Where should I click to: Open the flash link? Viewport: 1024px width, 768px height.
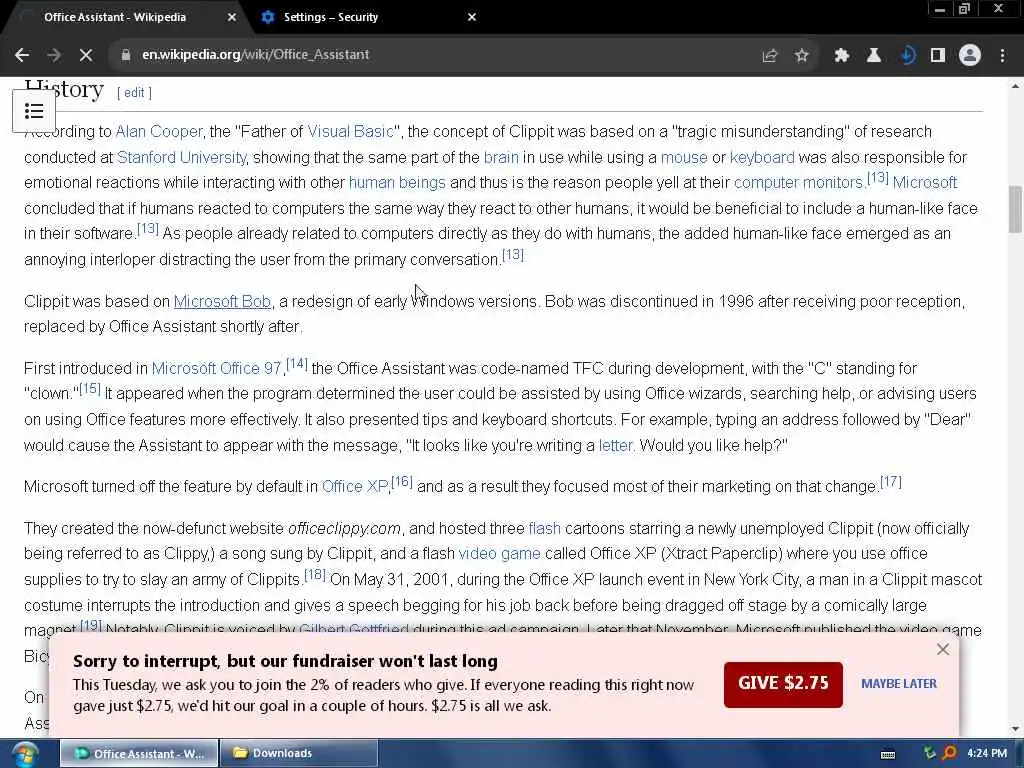(x=545, y=528)
